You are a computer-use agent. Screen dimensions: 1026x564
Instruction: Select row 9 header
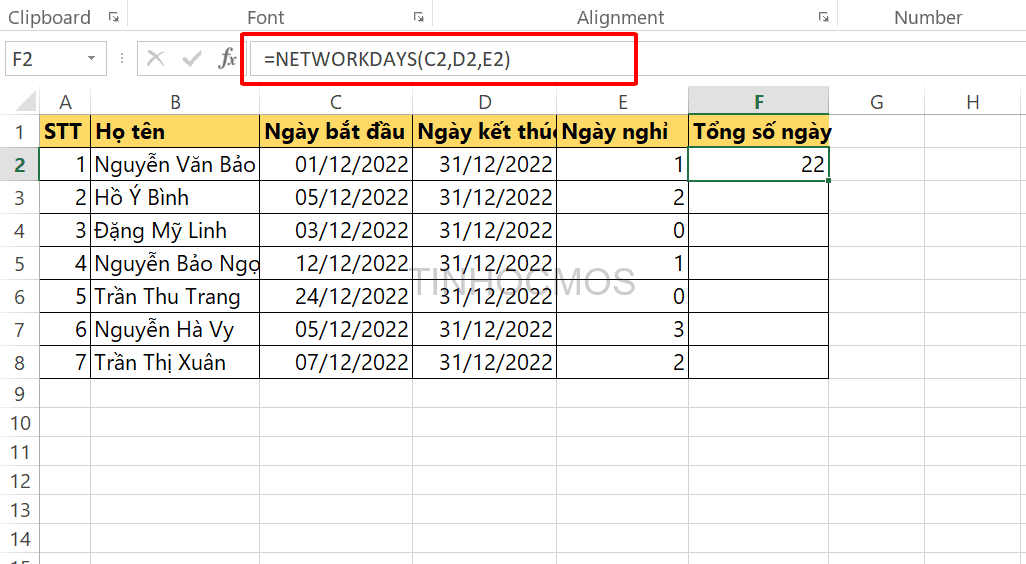[20, 393]
